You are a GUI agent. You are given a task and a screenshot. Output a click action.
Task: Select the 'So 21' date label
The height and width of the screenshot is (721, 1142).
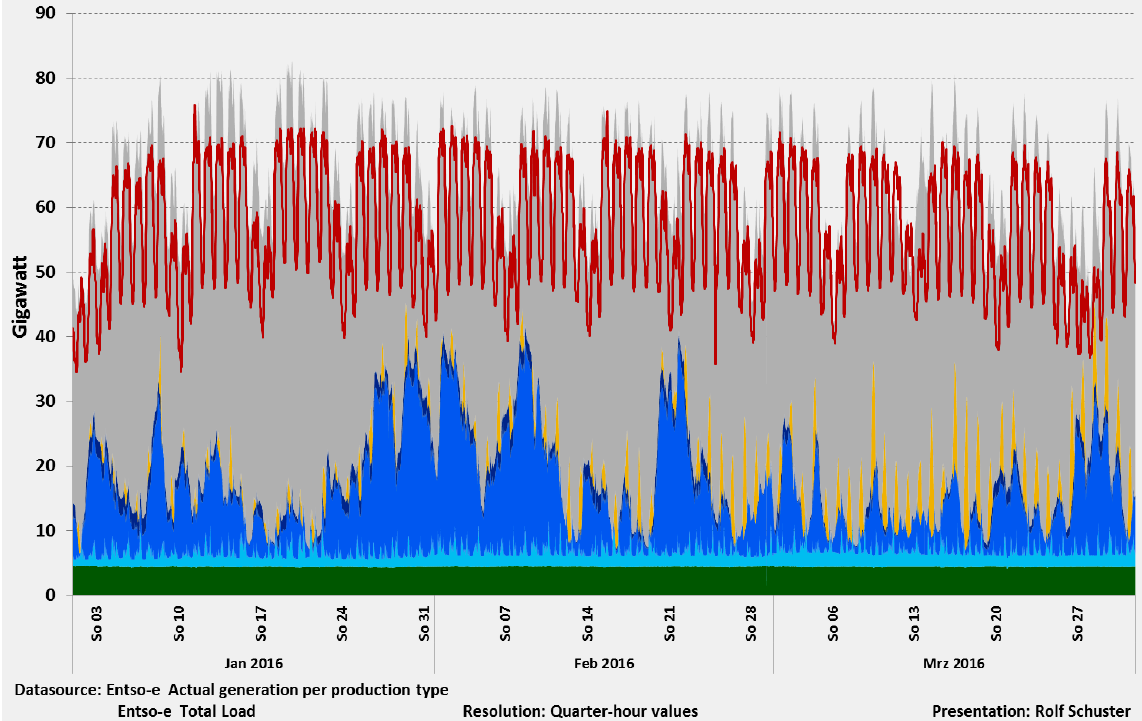[670, 623]
